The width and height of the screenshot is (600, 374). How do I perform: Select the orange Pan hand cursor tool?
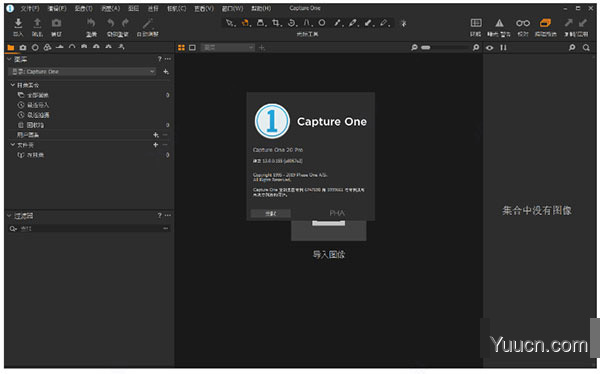245,23
